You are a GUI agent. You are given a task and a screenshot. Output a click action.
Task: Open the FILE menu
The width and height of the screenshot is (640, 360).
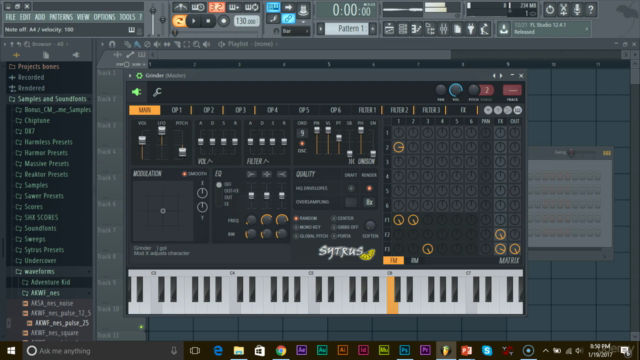[x=10, y=17]
